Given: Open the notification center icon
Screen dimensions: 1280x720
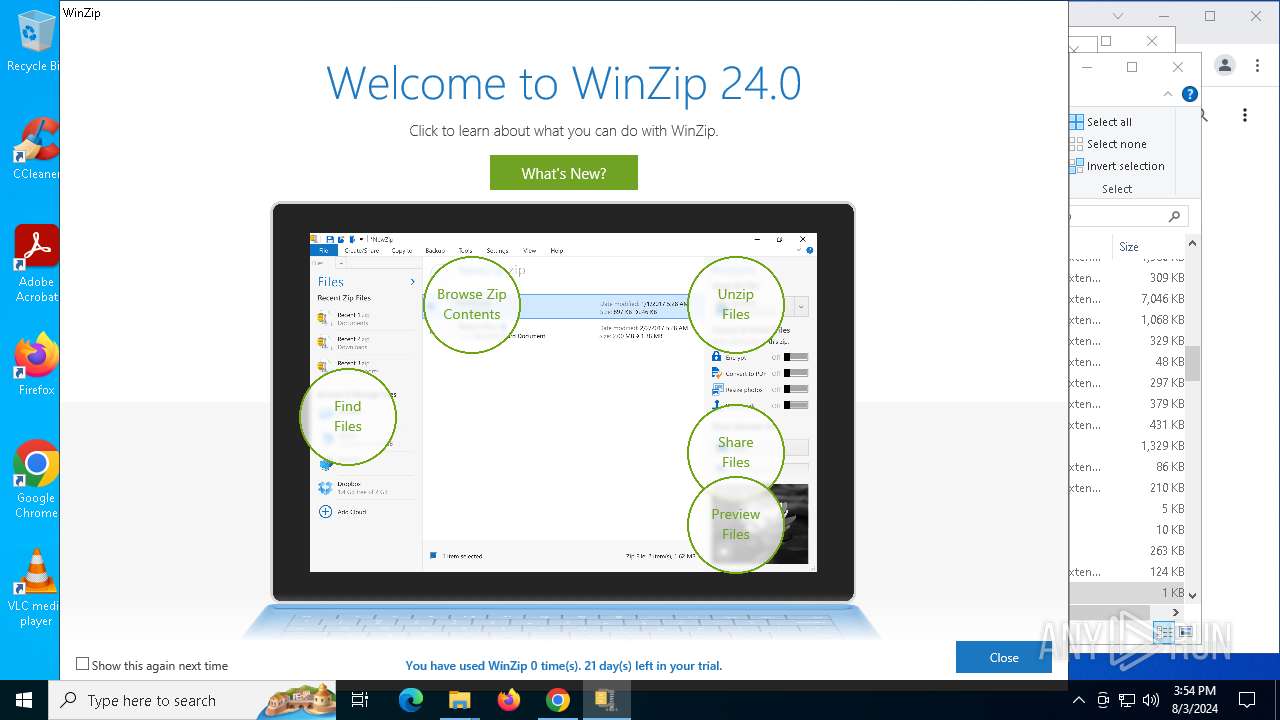Looking at the screenshot, I should 1247,700.
